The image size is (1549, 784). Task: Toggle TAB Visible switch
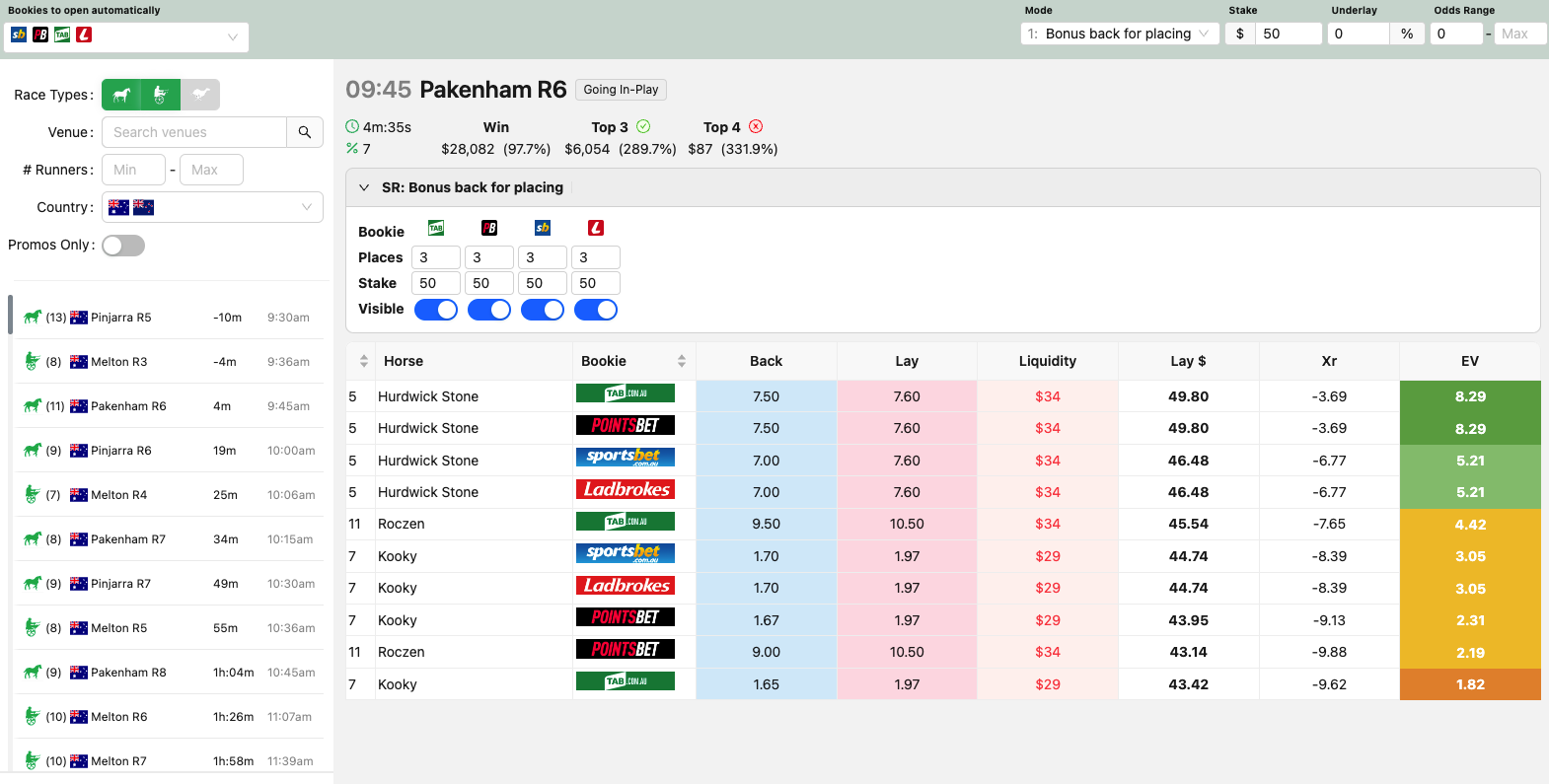tap(436, 310)
